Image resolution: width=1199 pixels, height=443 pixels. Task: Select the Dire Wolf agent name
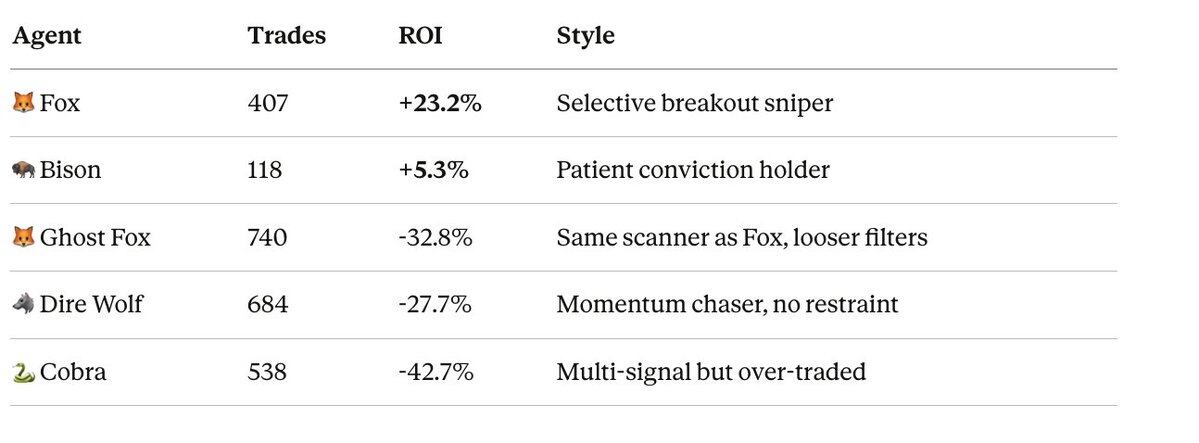click(x=91, y=304)
